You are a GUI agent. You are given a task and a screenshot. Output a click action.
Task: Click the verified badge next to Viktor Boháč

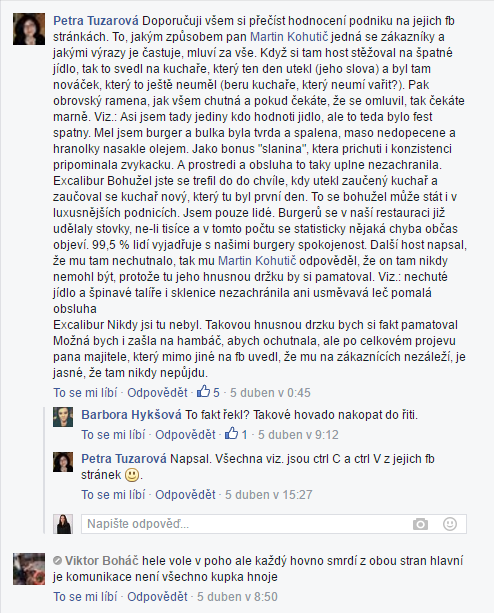pyautogui.click(x=57, y=561)
